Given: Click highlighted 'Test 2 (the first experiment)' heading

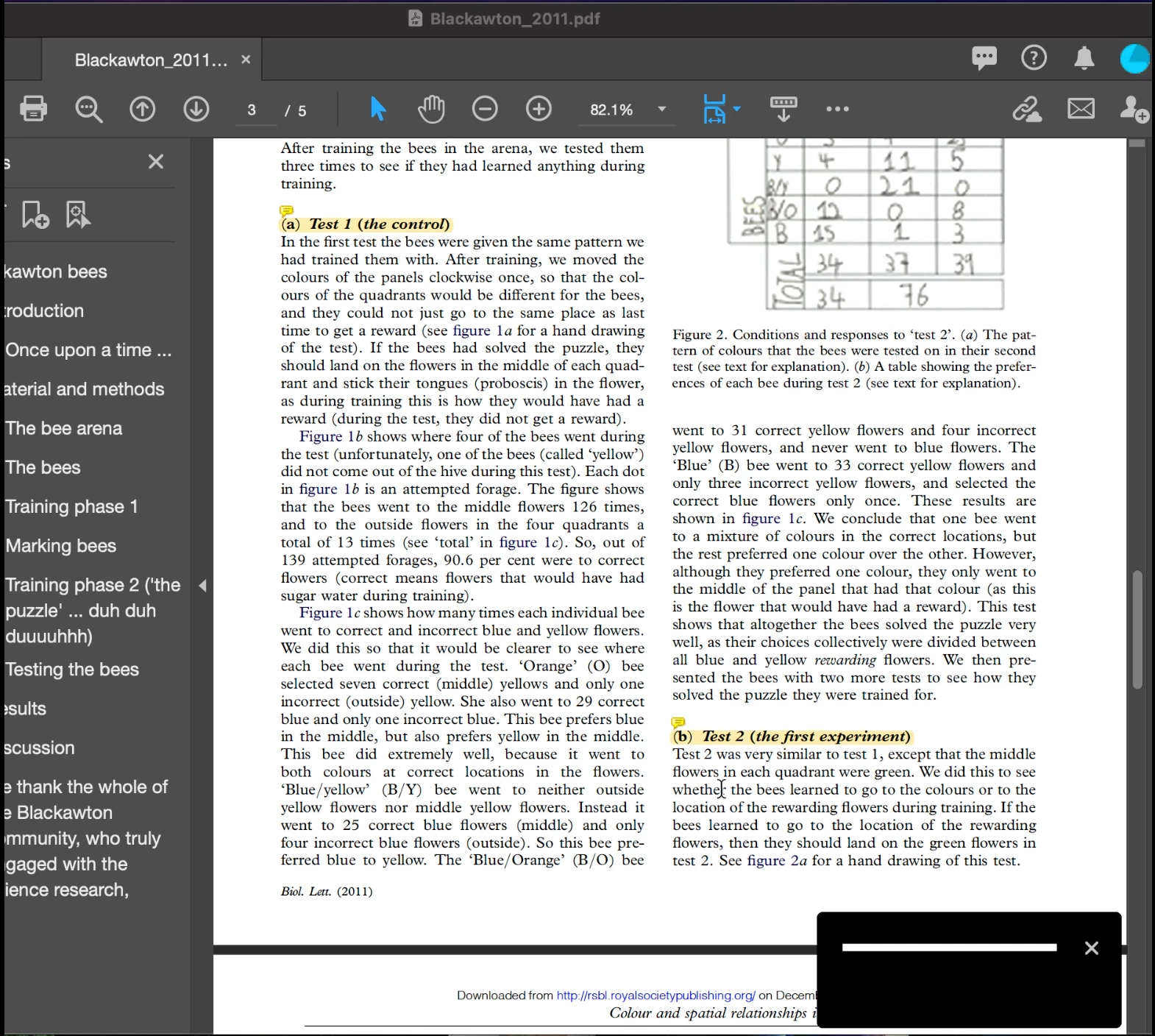Looking at the screenshot, I should (792, 737).
